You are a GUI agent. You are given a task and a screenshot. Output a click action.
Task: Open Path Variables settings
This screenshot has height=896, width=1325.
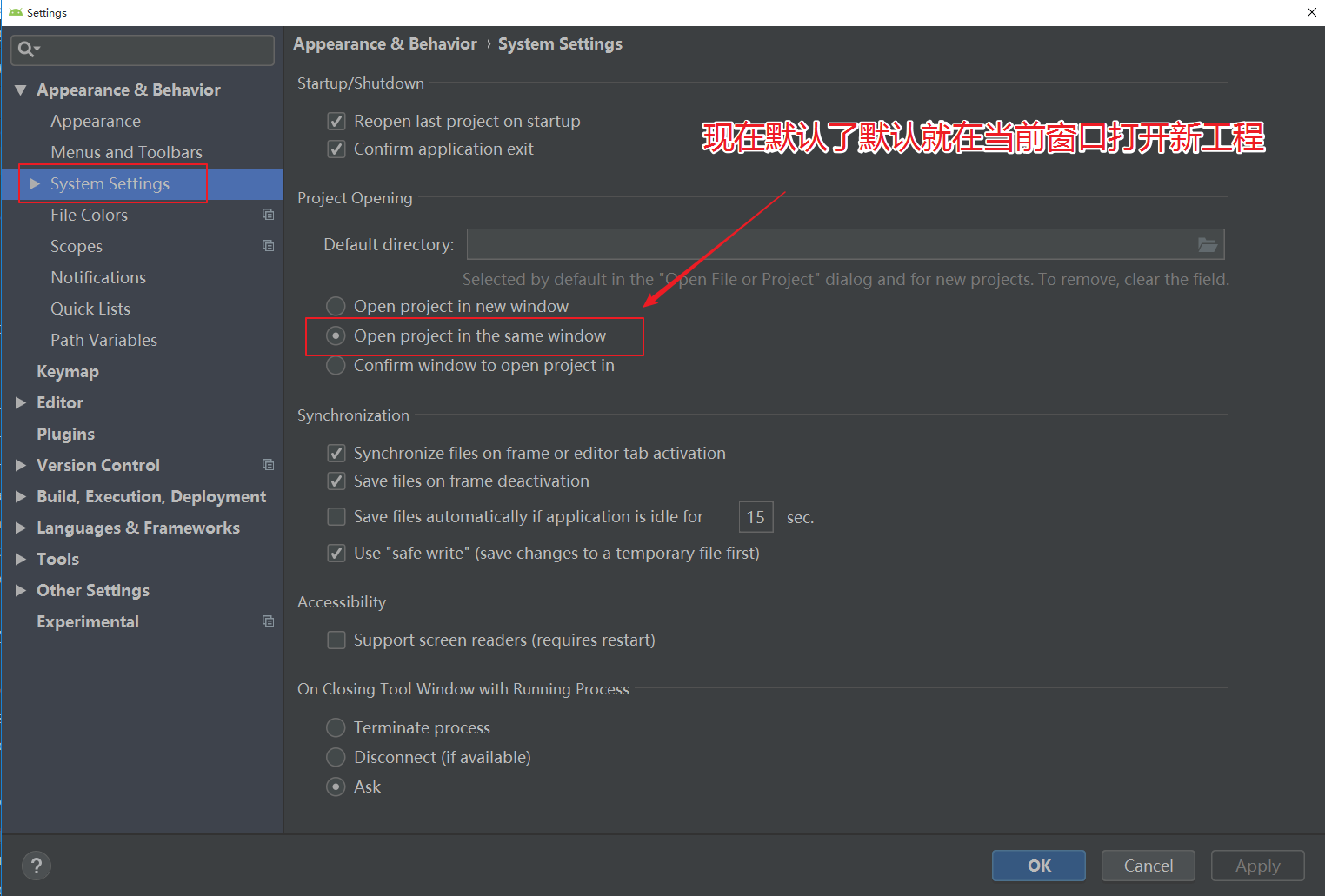(x=103, y=340)
